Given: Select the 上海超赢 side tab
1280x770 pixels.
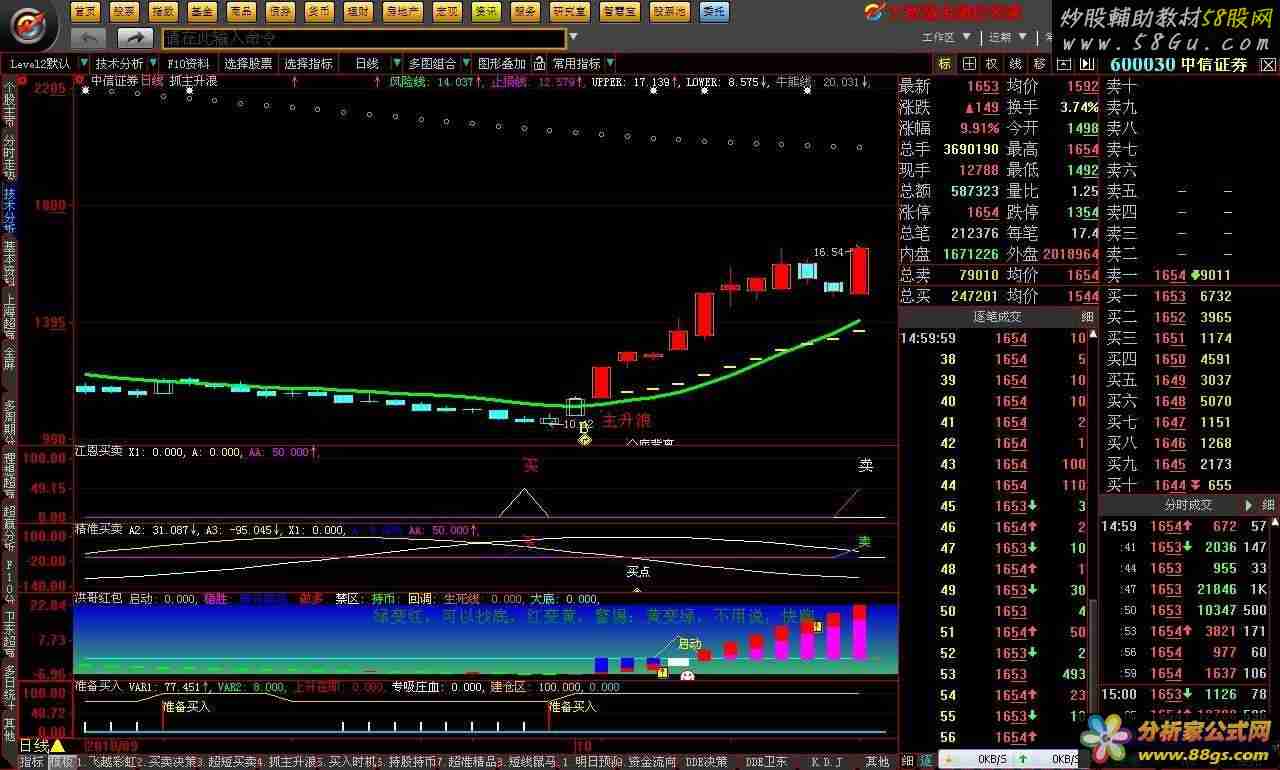Looking at the screenshot, I should 10,317.
